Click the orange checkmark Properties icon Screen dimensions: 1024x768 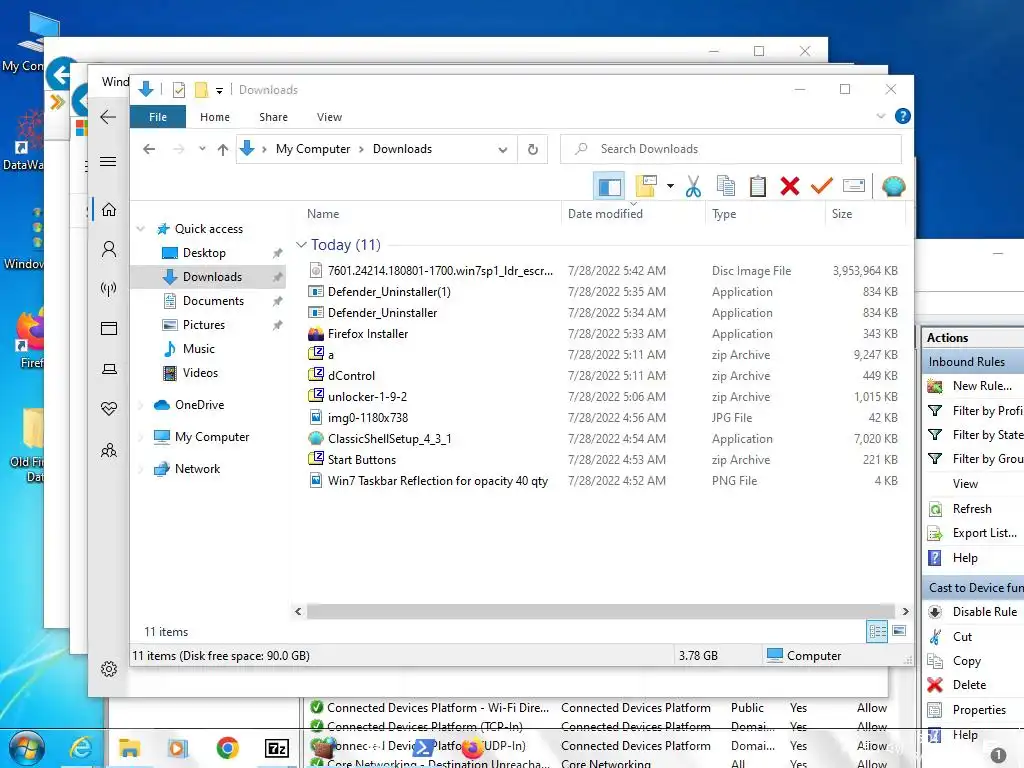pos(822,187)
